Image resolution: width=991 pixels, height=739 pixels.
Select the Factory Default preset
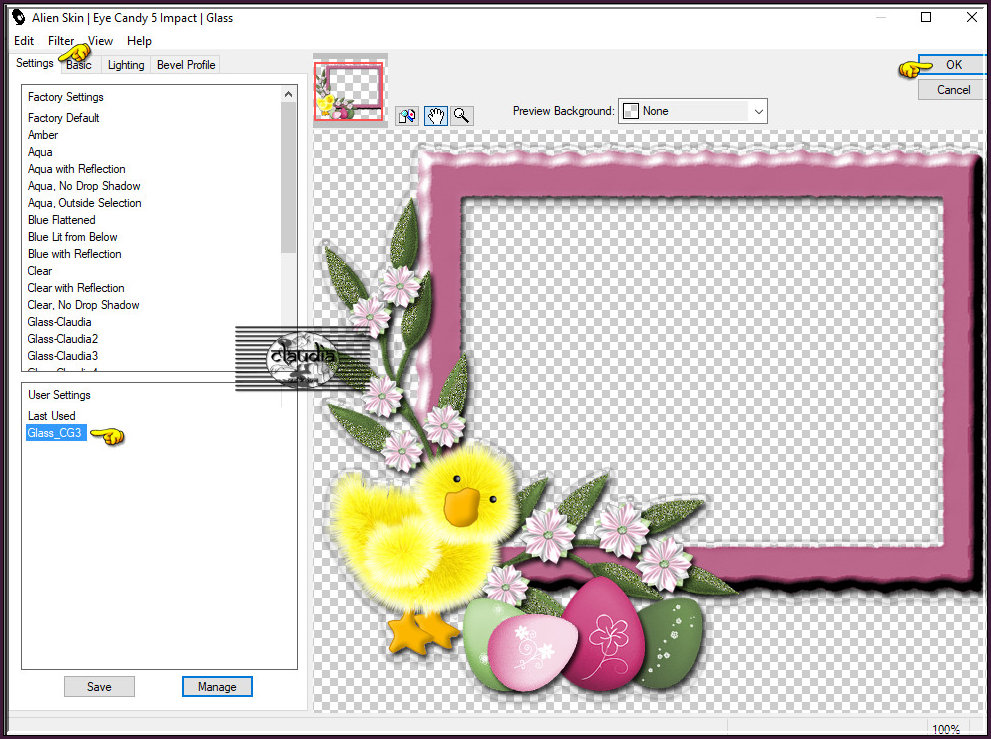(63, 118)
